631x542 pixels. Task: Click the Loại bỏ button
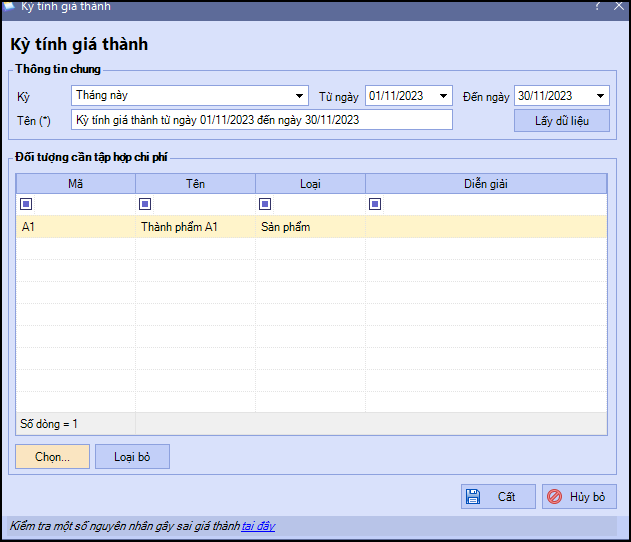[x=132, y=457]
